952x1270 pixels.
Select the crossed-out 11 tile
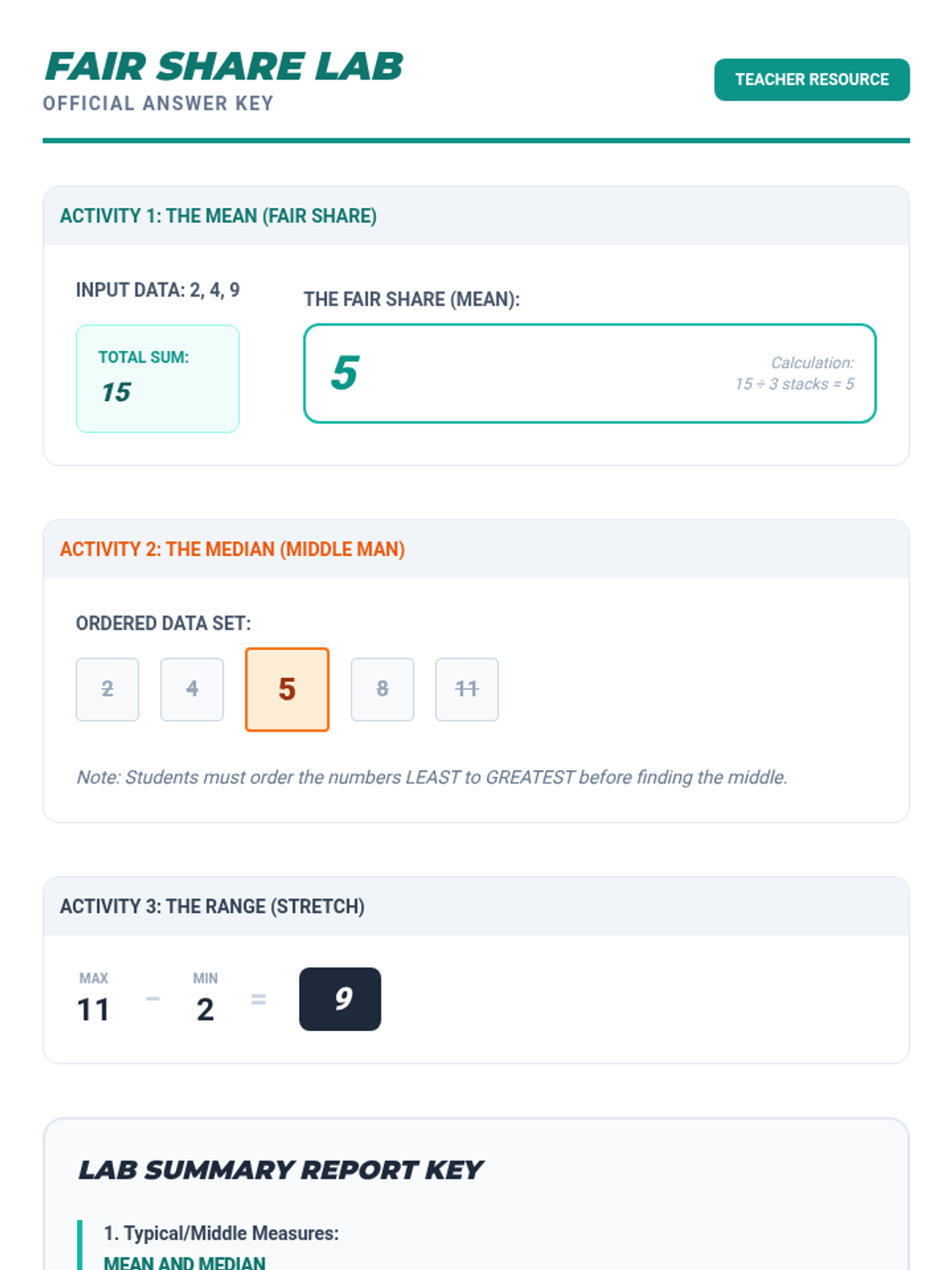466,689
